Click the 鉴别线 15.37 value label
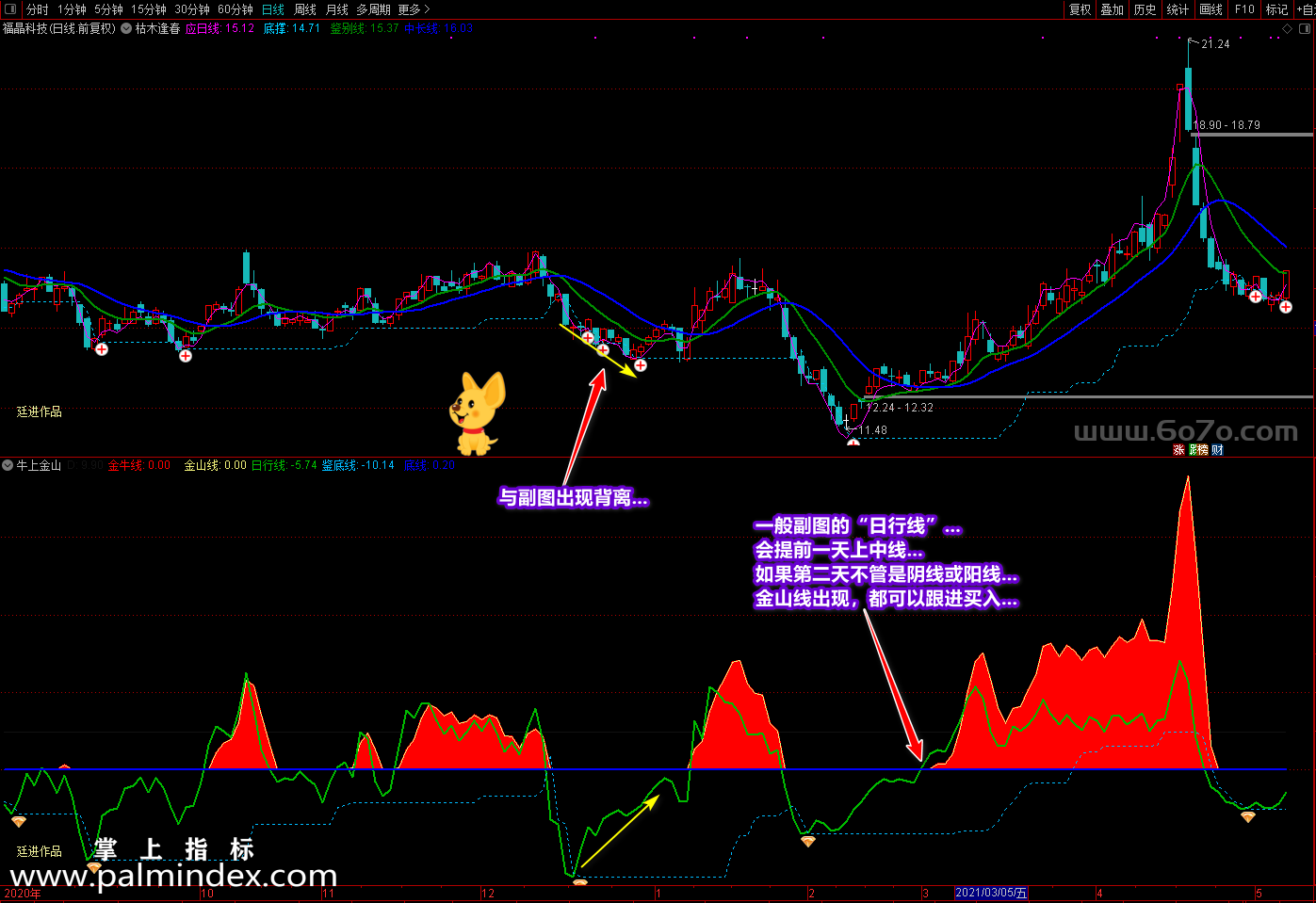The height and width of the screenshot is (903, 1316). [x=365, y=28]
